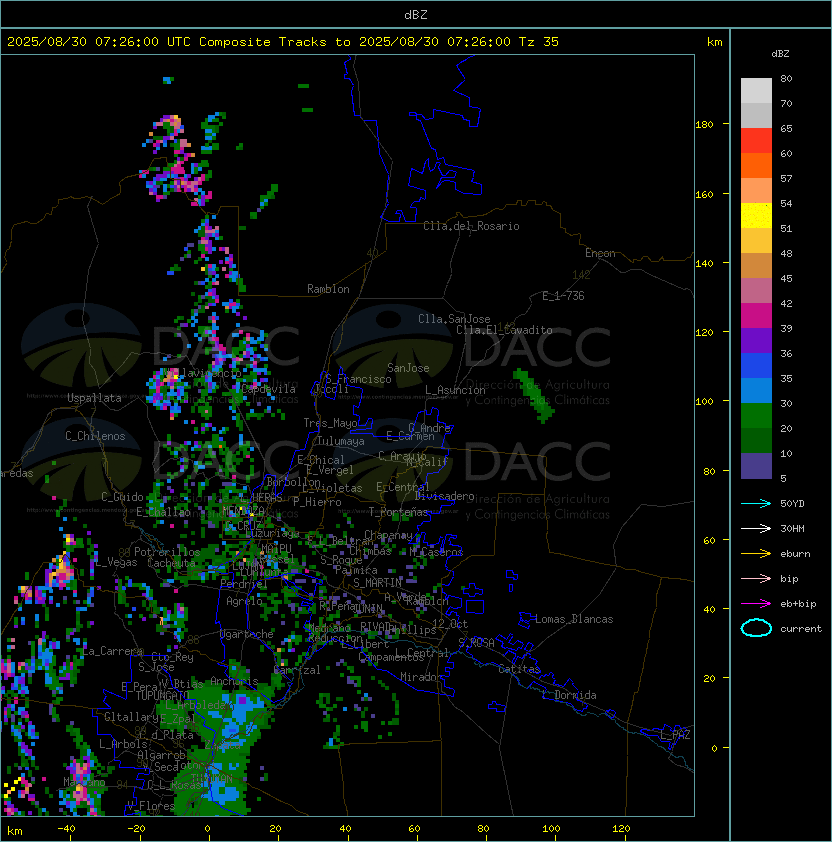Screen dimensions: 832x842
Task: Pick the lightest gray top swatch in legend
Action: (x=756, y=91)
